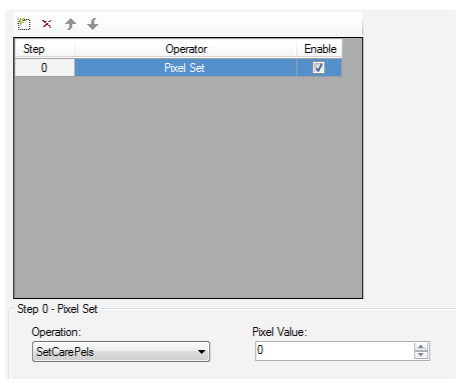Click into the Pixel Value input field
463x385 pixels.
tap(334, 351)
